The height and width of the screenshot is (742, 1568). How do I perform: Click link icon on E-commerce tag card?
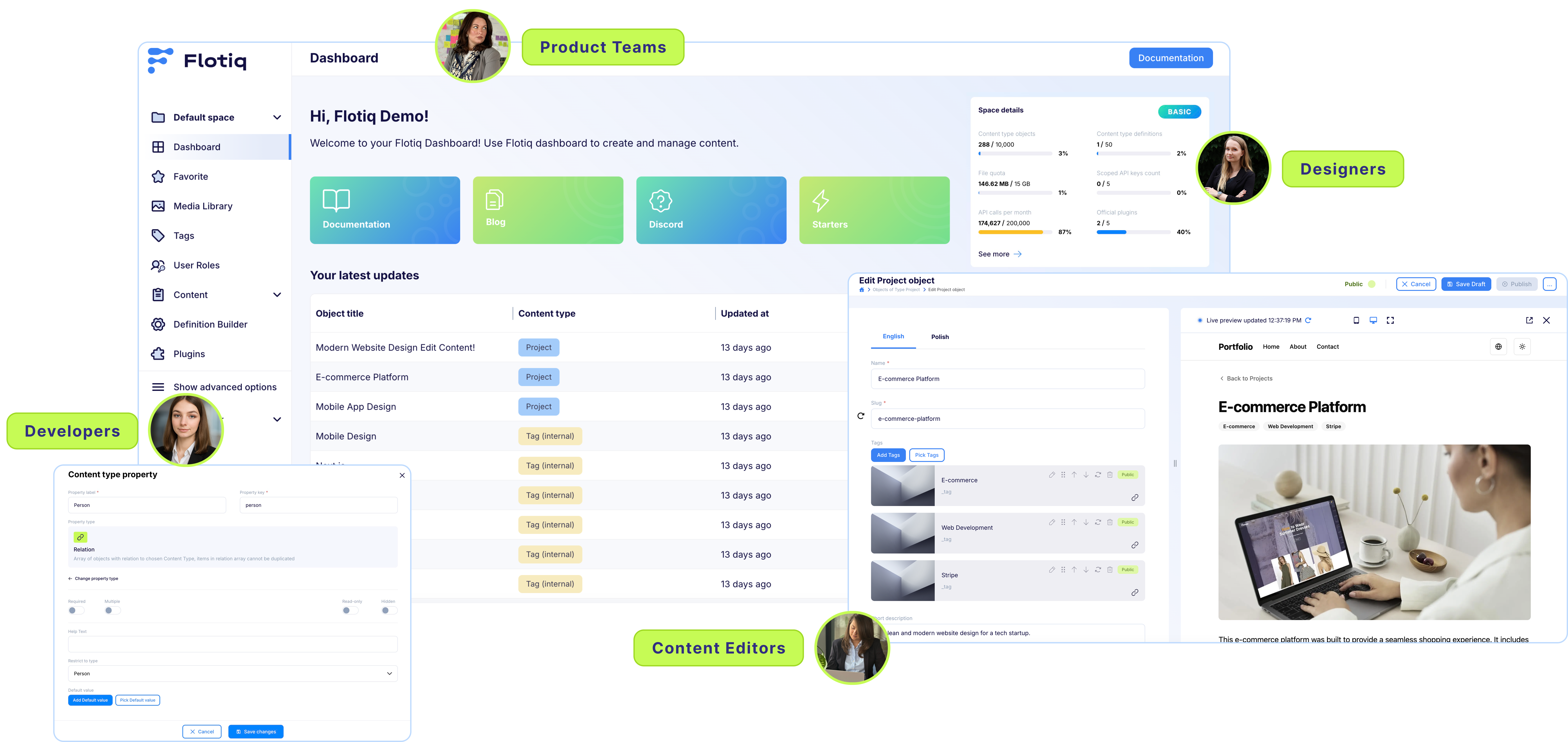click(1135, 497)
